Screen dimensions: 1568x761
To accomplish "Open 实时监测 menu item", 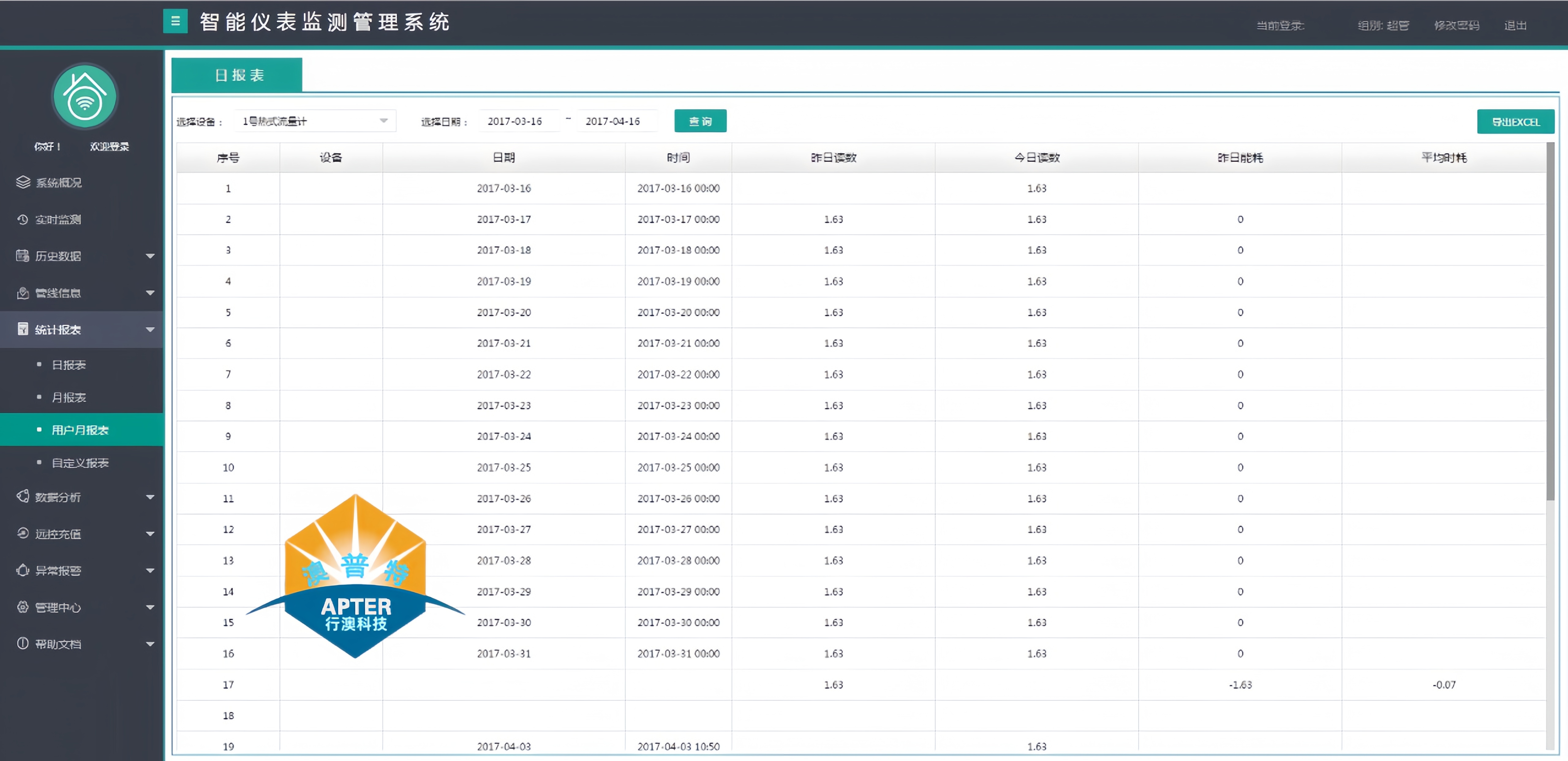I will click(81, 219).
